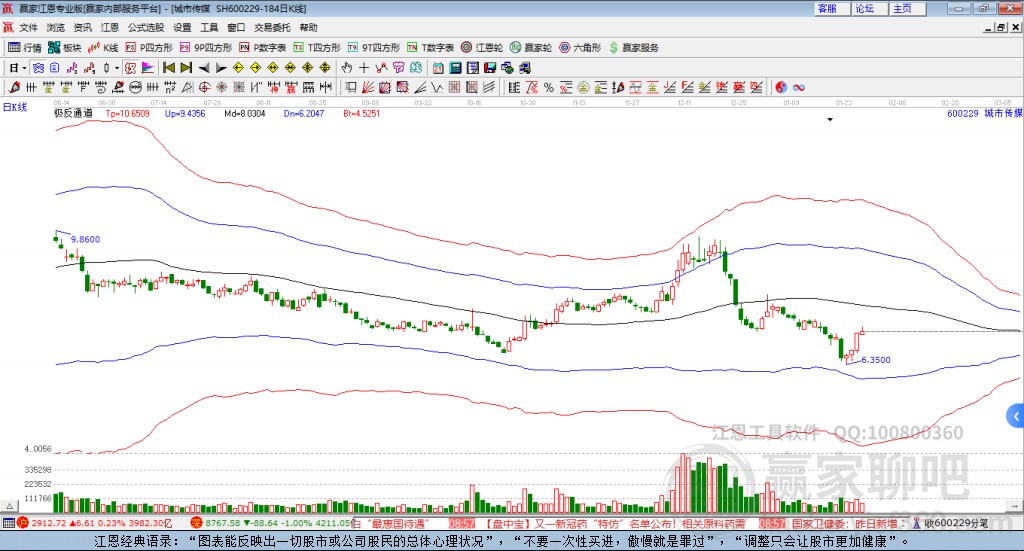Open the 板块 sector view

click(x=65, y=47)
